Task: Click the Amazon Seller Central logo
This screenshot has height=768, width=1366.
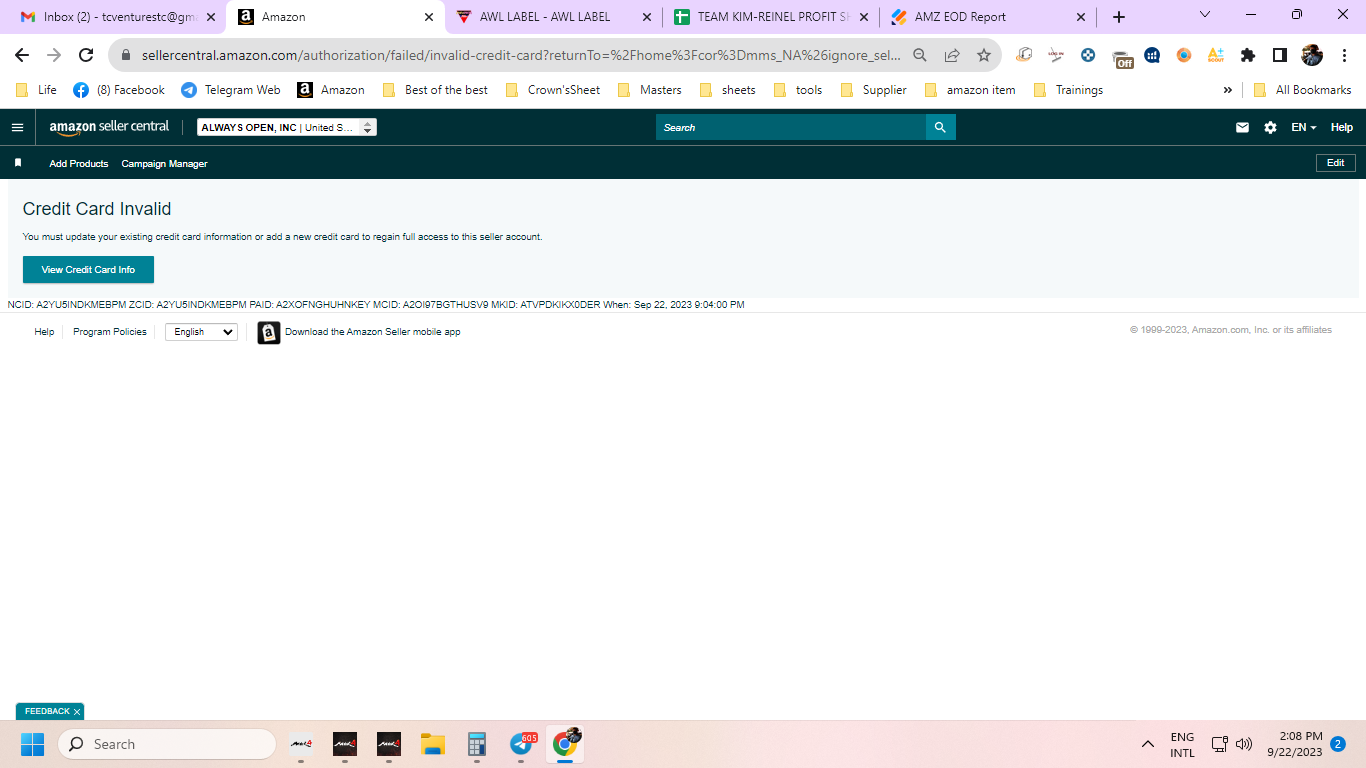Action: pyautogui.click(x=109, y=127)
